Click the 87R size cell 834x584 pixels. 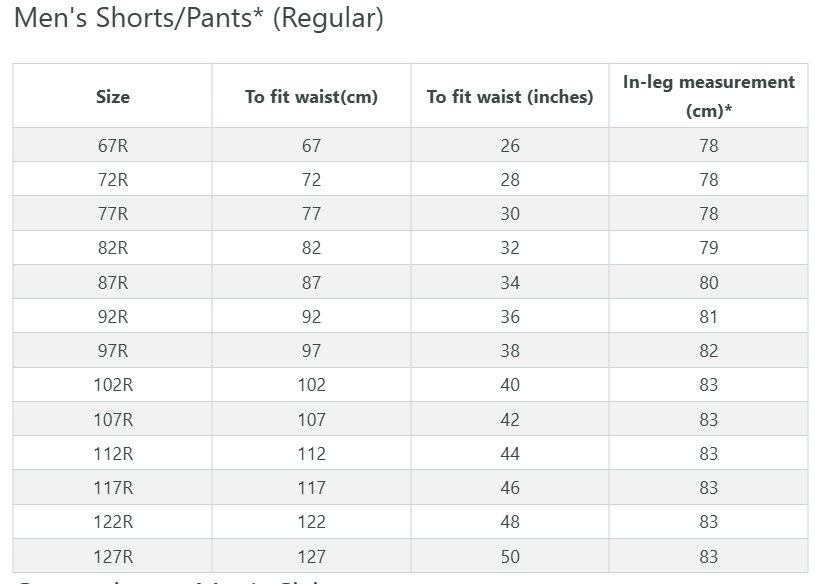(x=113, y=283)
